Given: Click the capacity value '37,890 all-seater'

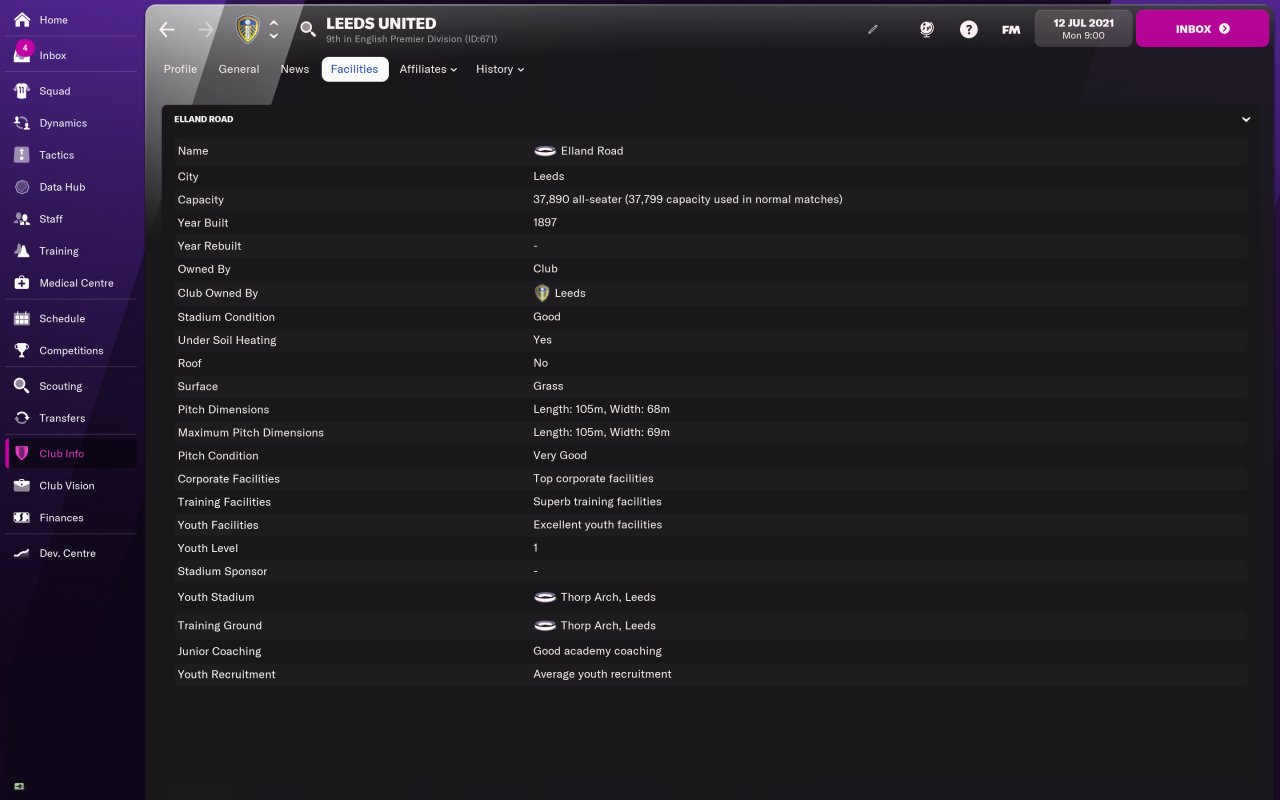Looking at the screenshot, I should pos(577,199).
